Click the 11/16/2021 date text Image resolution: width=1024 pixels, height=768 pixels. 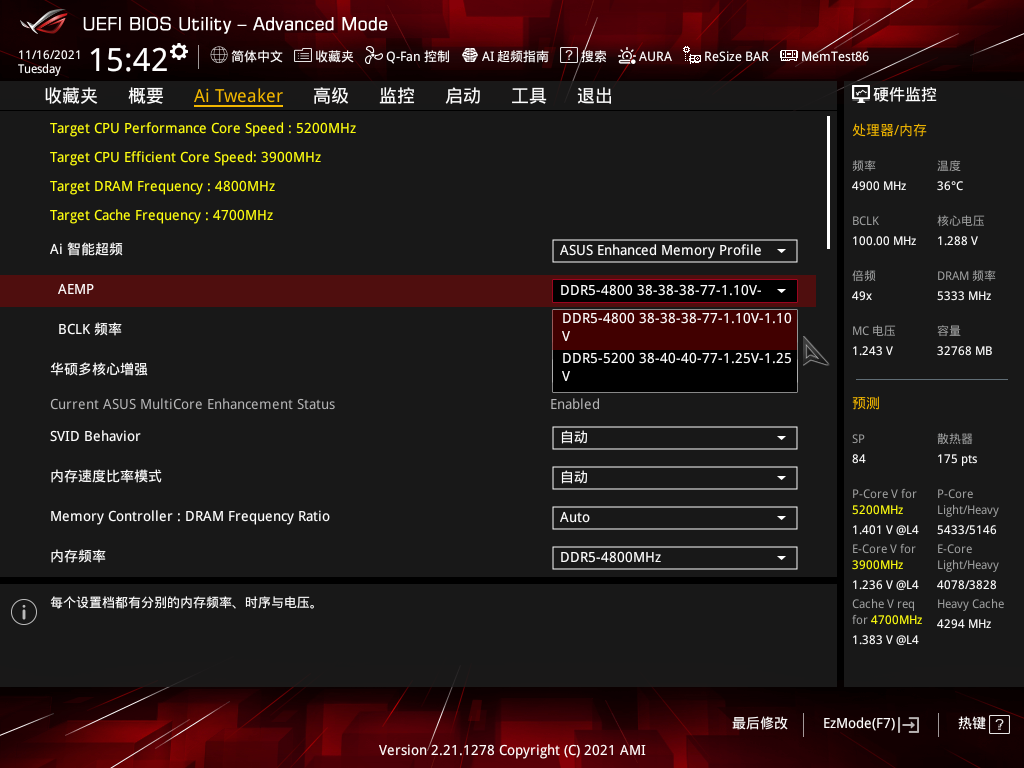pyautogui.click(x=50, y=55)
